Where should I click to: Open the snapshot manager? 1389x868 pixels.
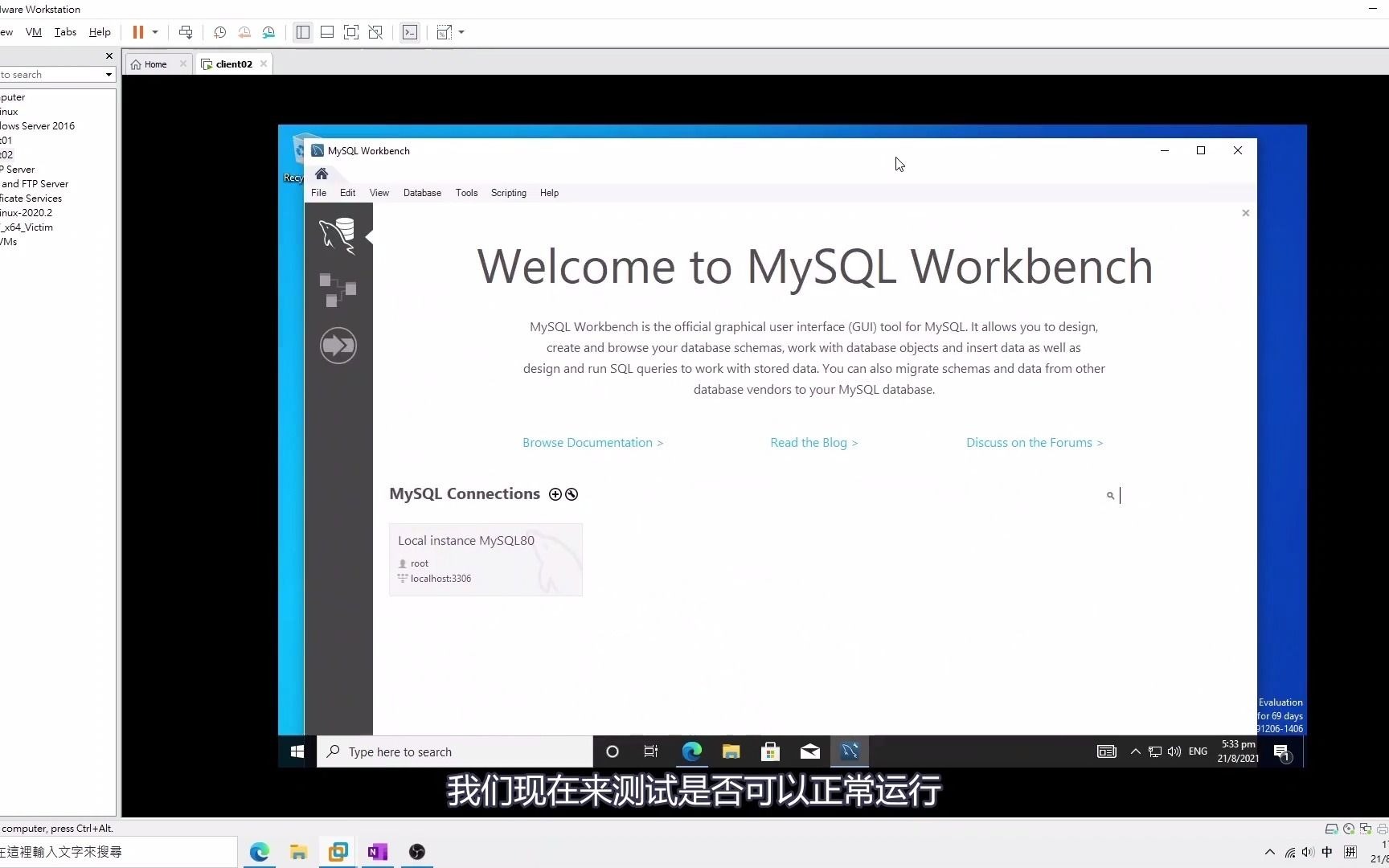click(x=268, y=32)
